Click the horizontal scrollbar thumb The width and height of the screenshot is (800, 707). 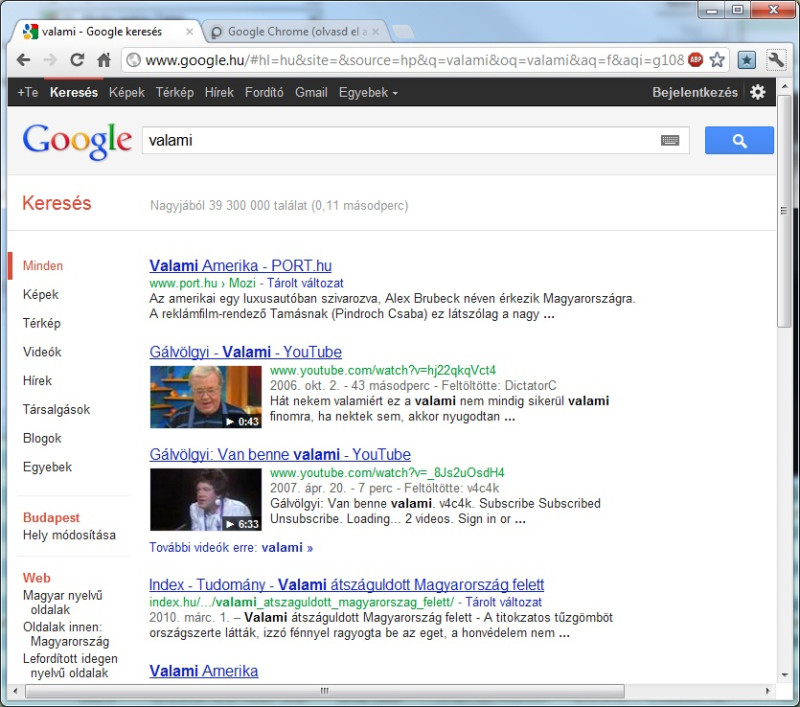(x=324, y=691)
